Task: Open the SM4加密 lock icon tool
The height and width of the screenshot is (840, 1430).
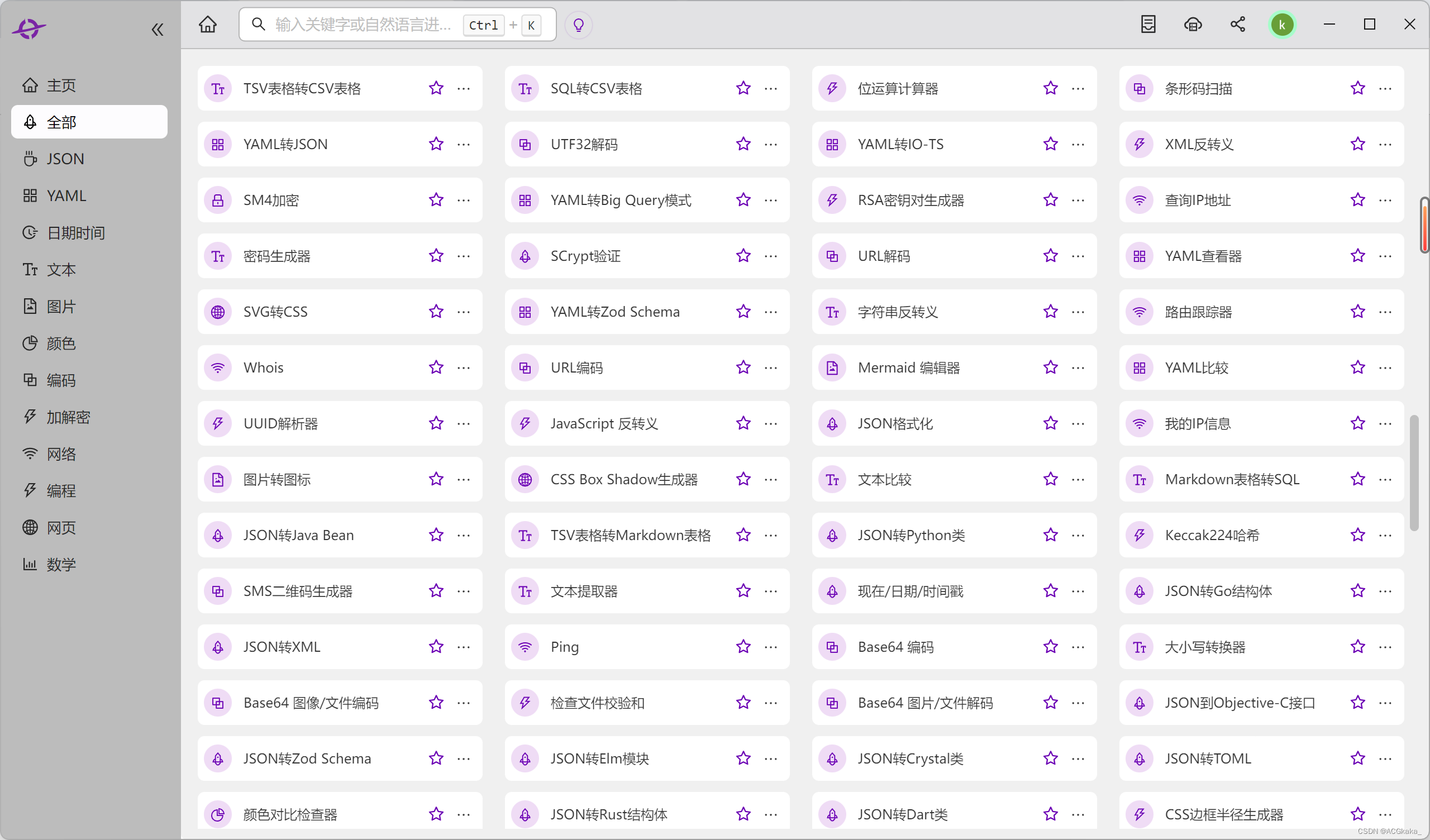Action: click(218, 201)
